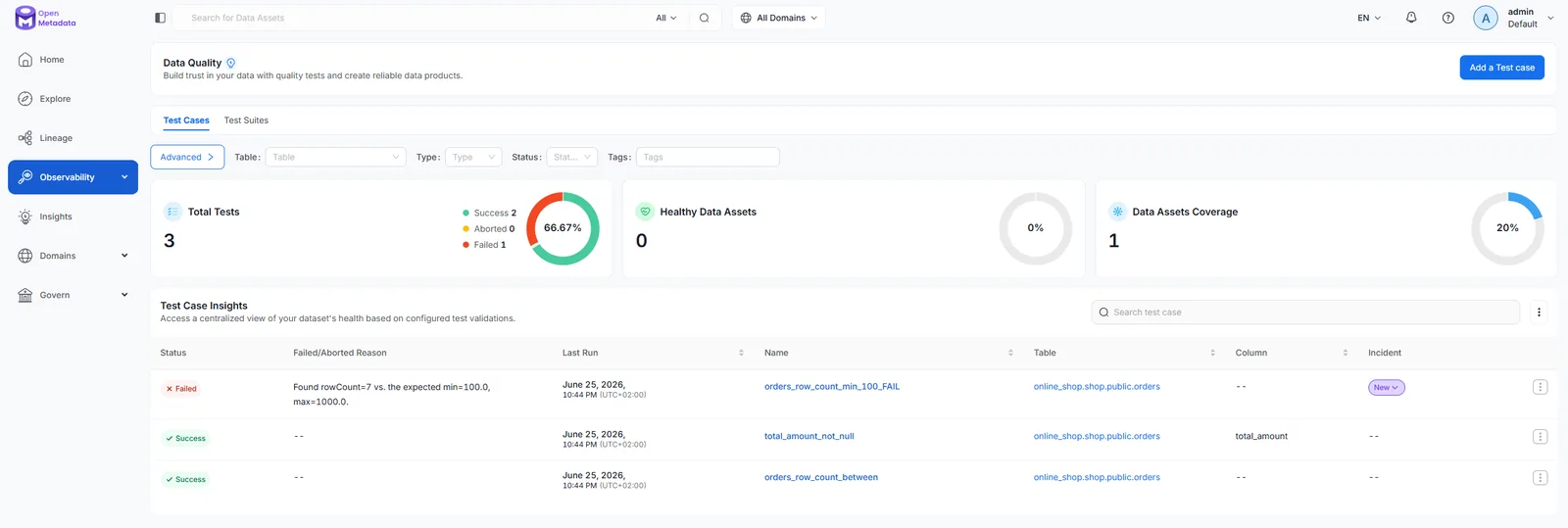Click the Aborted 0 legend entry
The height and width of the screenshot is (528, 1568).
(x=488, y=229)
